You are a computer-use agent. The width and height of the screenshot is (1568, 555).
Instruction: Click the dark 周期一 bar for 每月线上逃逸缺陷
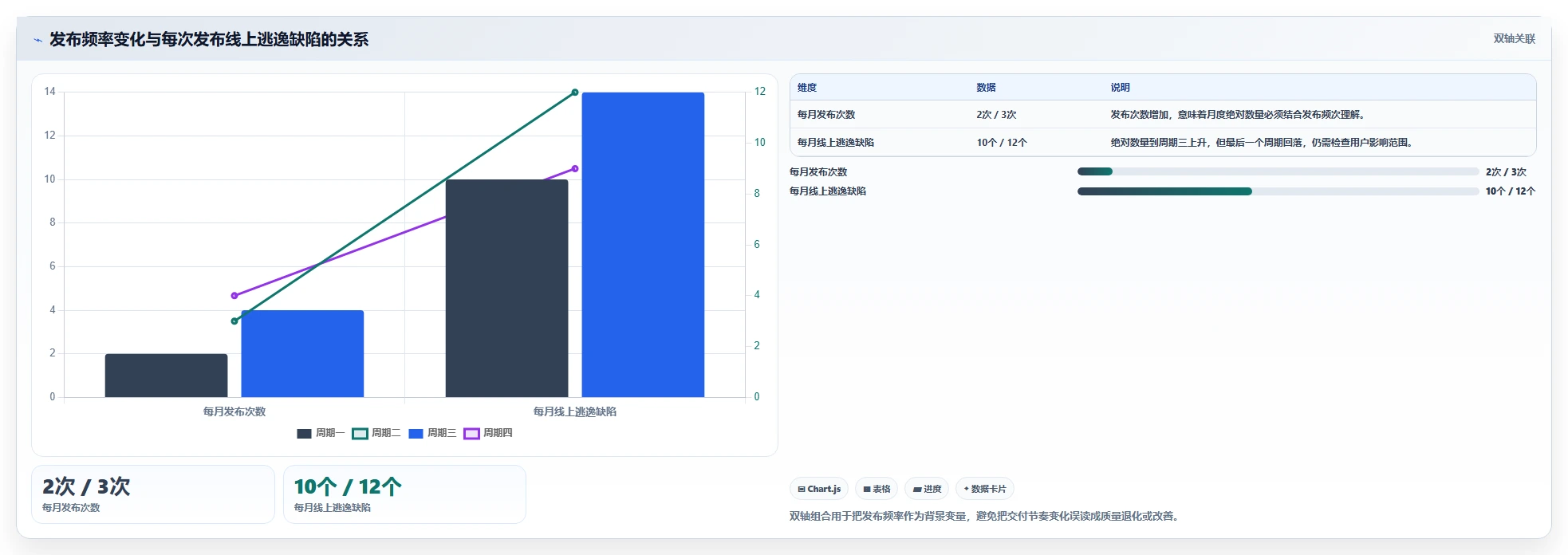[506, 289]
